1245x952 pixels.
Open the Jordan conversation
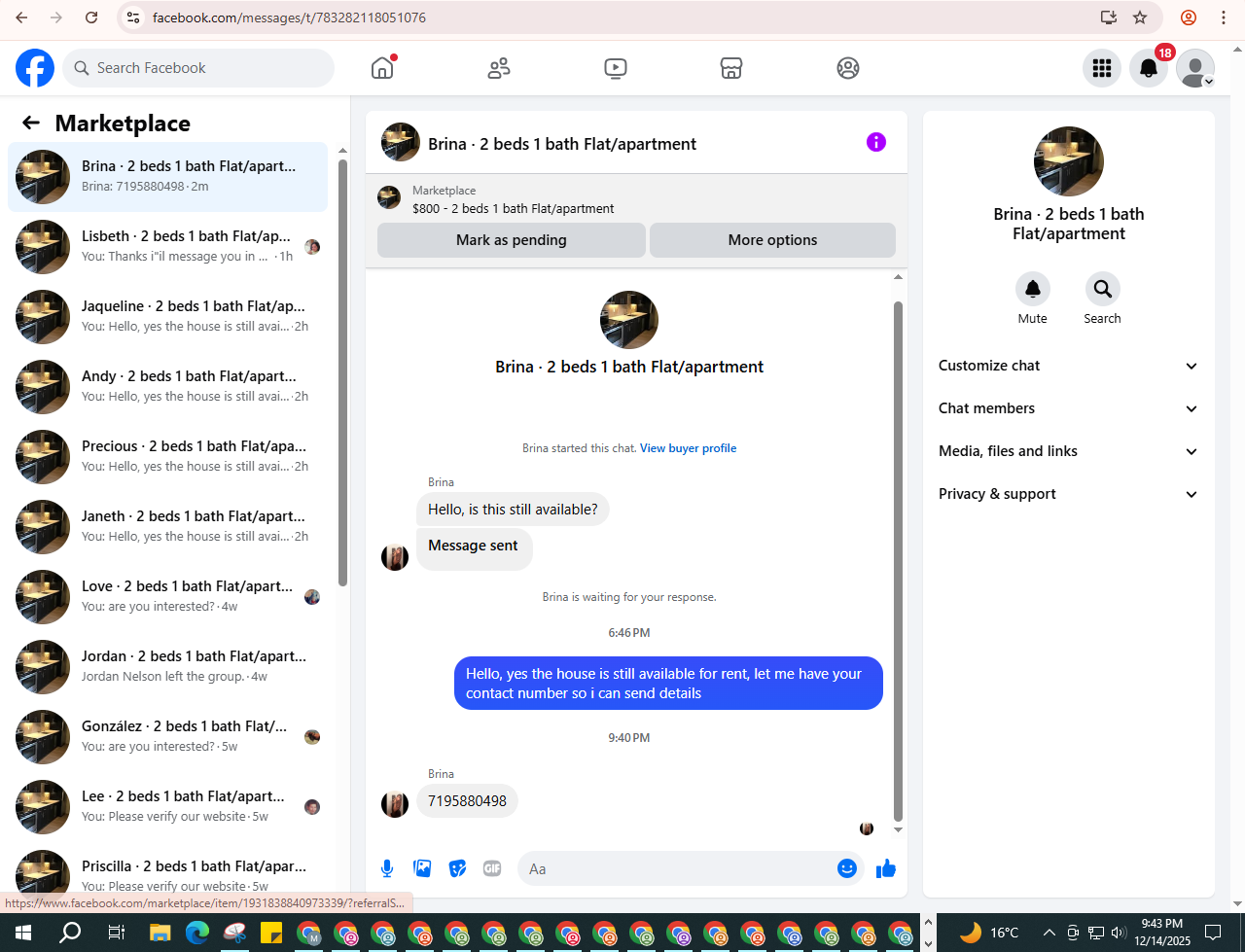click(x=167, y=667)
